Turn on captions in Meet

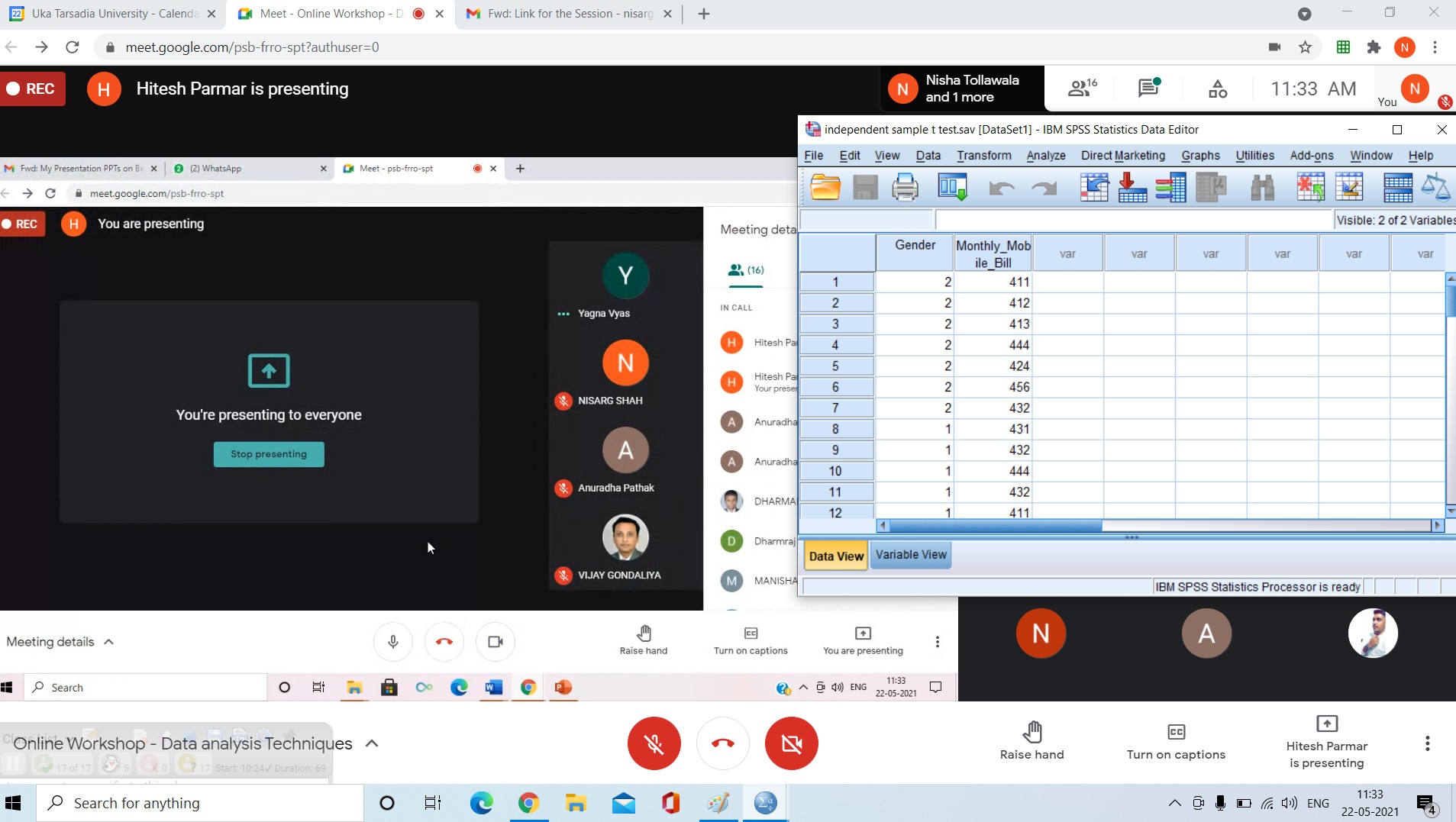[1176, 742]
